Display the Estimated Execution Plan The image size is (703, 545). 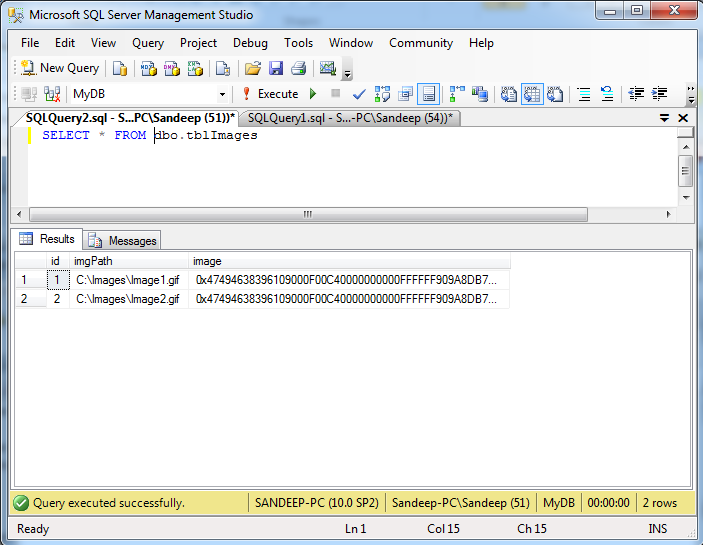pyautogui.click(x=382, y=94)
